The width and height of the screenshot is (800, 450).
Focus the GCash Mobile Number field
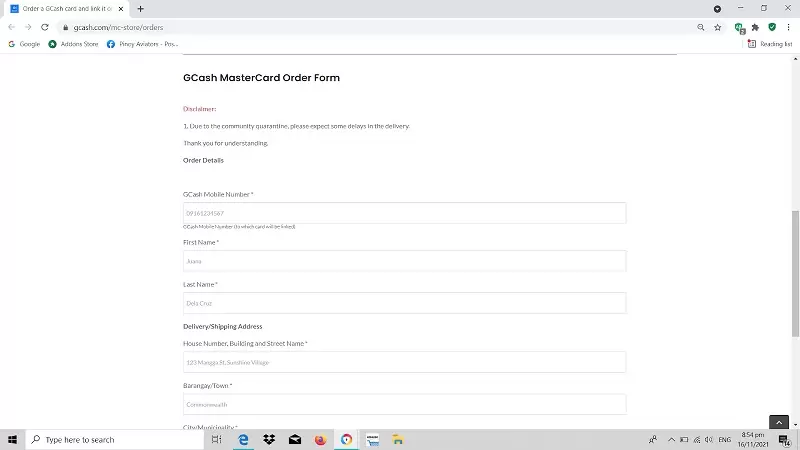click(404, 213)
